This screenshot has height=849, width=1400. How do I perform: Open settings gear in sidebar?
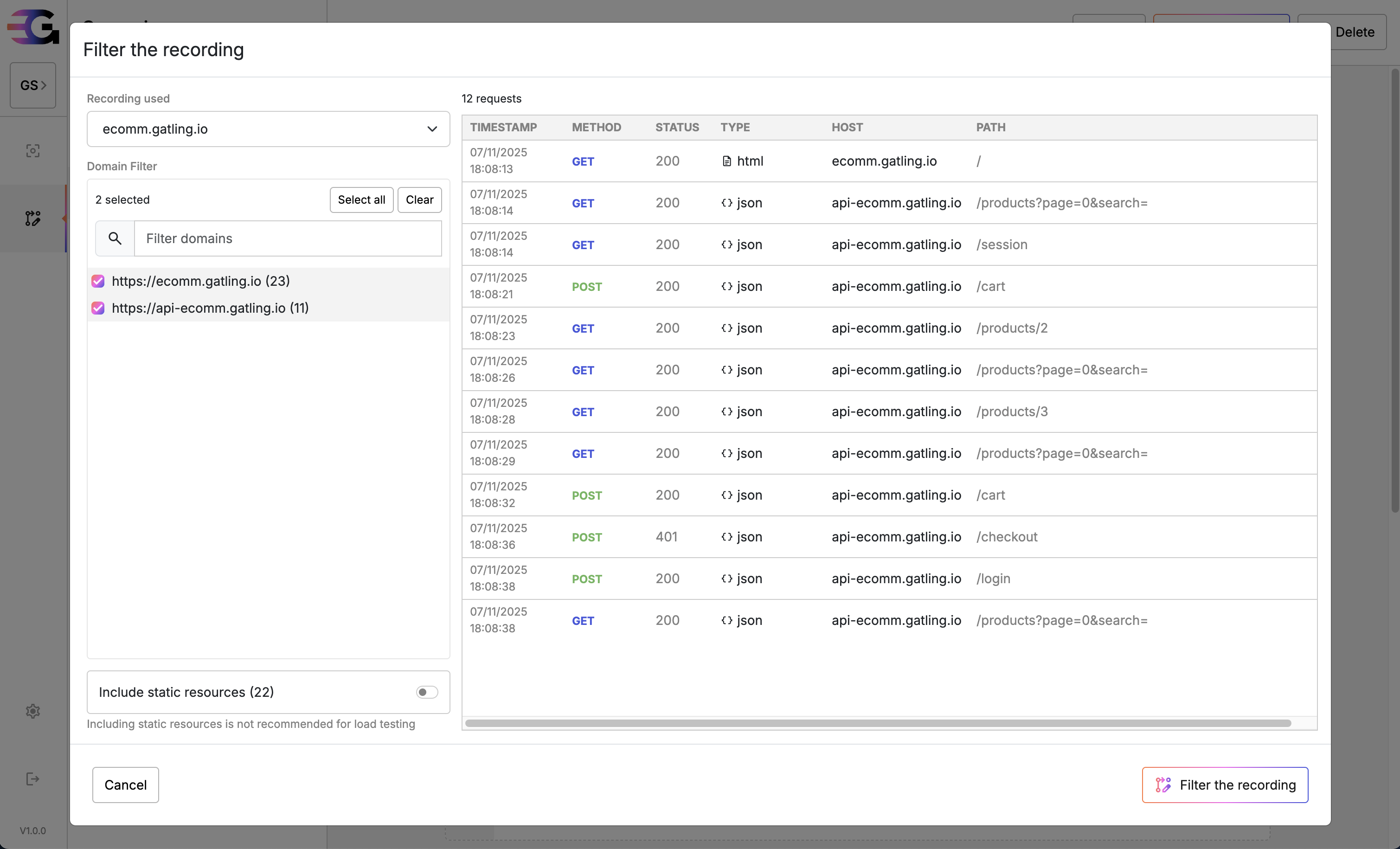click(x=33, y=711)
